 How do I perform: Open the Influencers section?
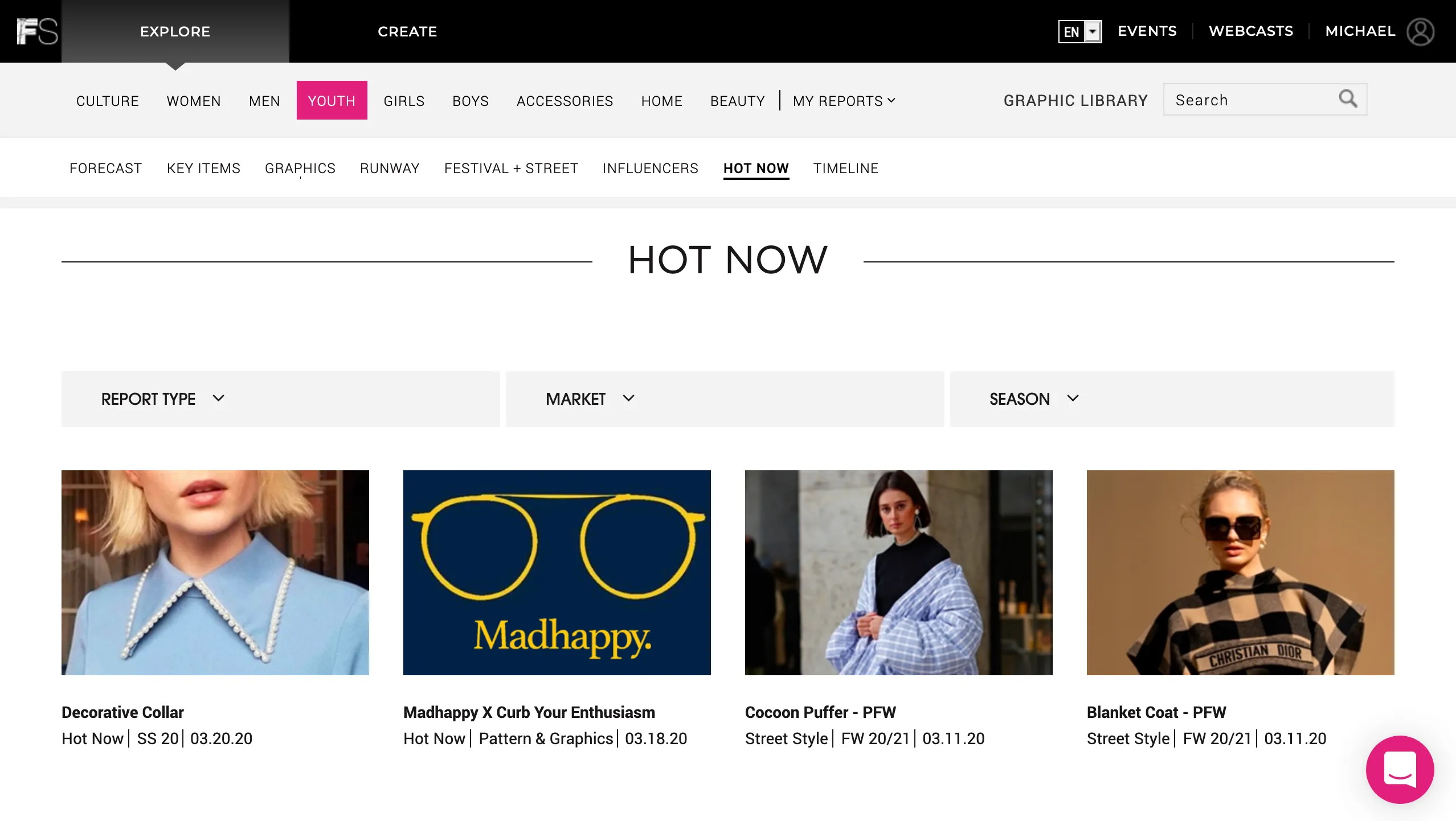point(651,169)
